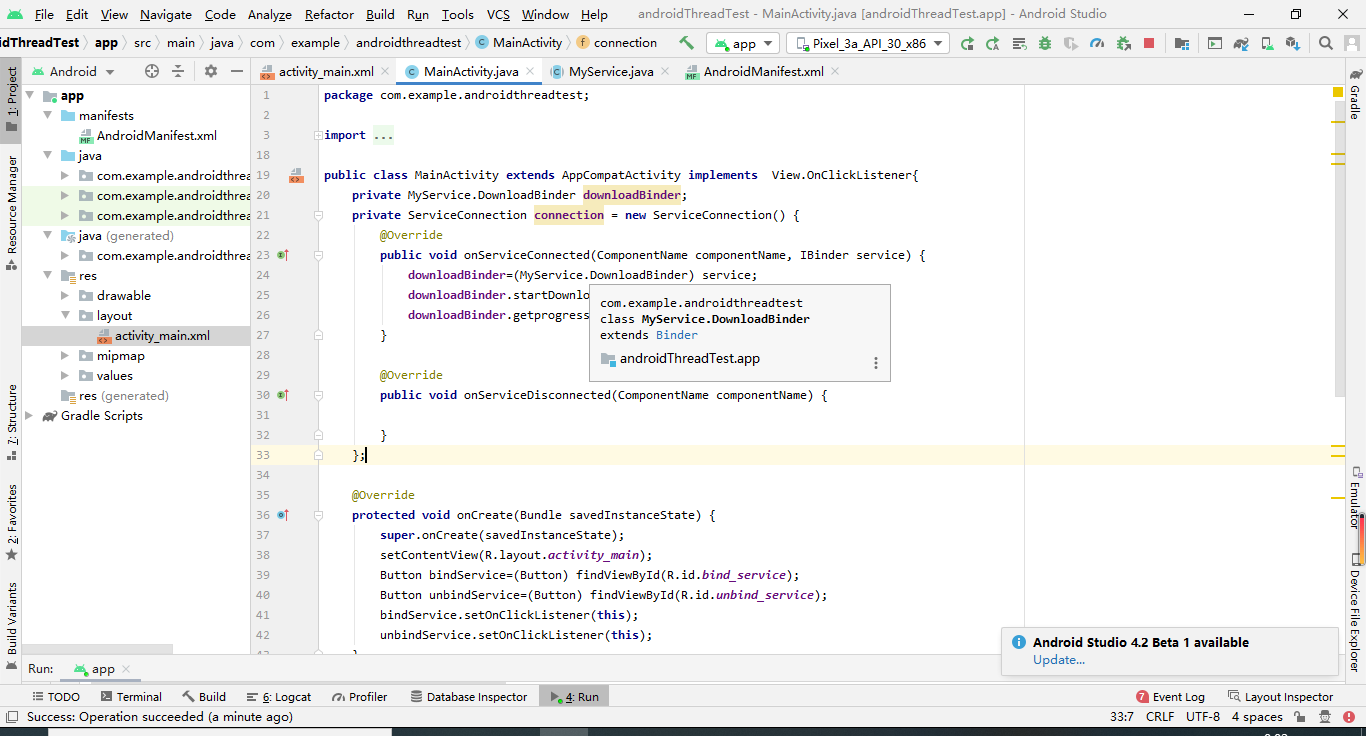Switch to the MyService.java tab
Screen dimensions: 1366x736
pyautogui.click(x=610, y=72)
